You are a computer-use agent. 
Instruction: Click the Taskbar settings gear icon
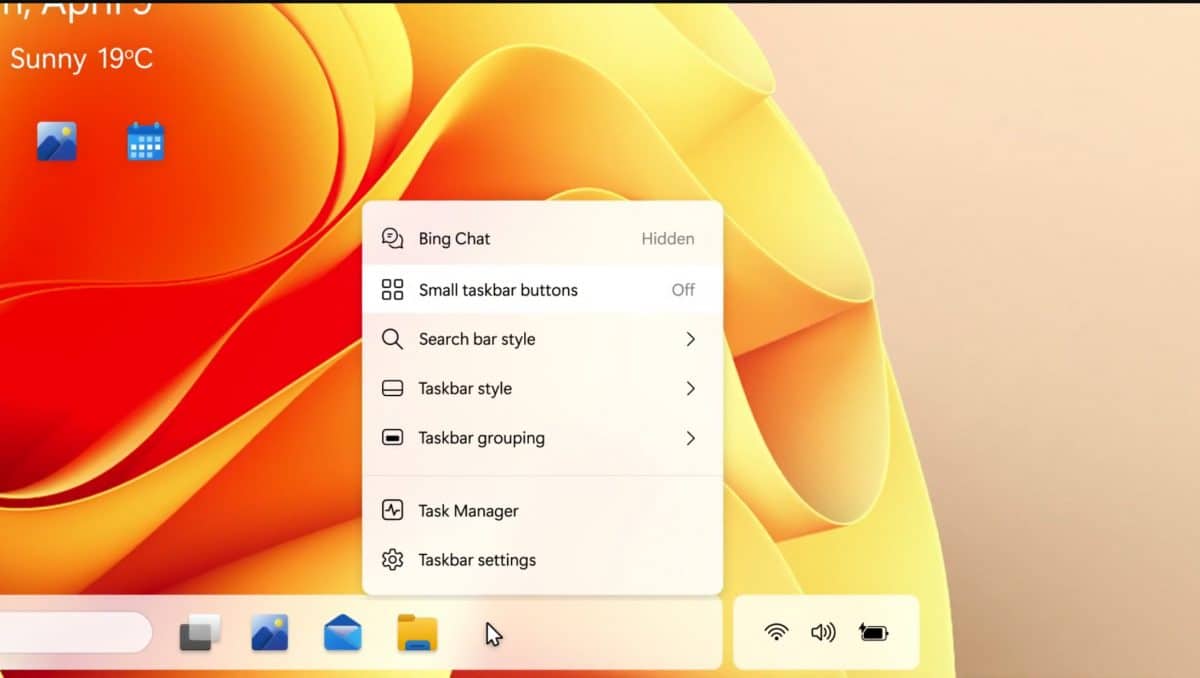(392, 560)
